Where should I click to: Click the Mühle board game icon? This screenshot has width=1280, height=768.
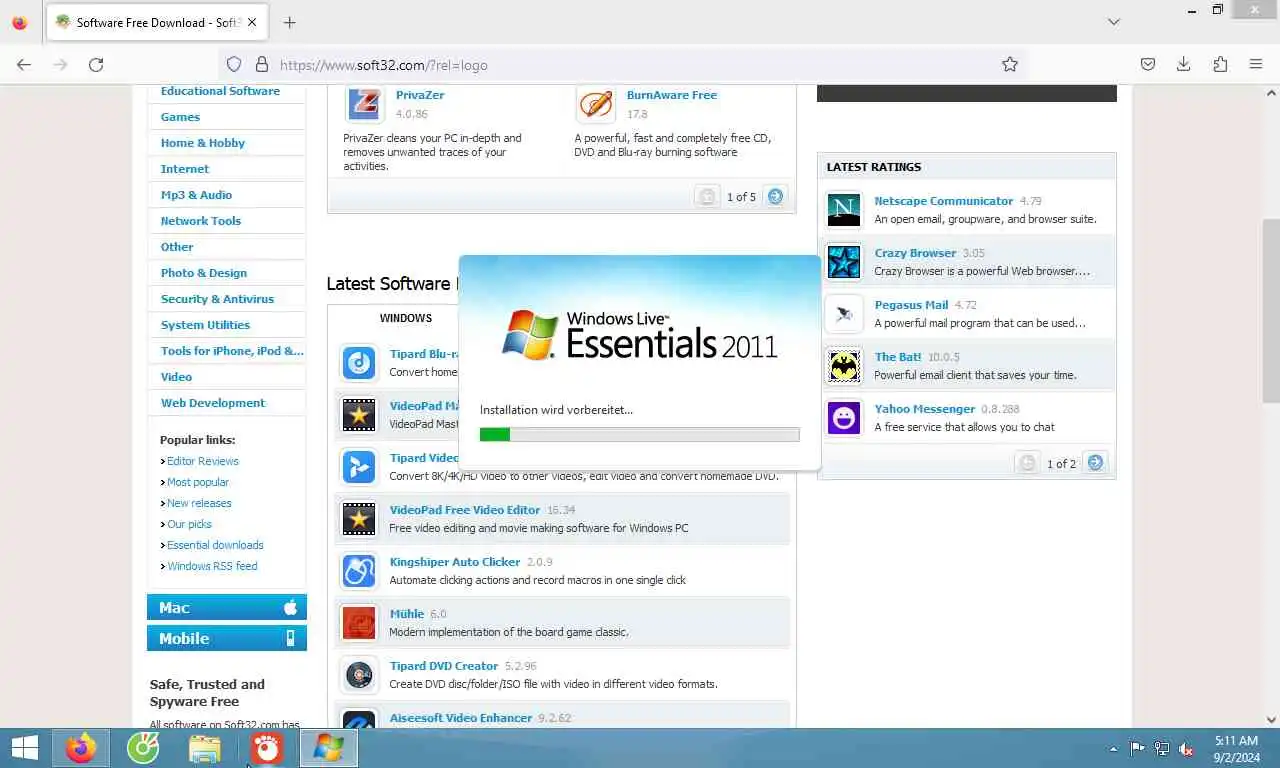click(x=359, y=622)
